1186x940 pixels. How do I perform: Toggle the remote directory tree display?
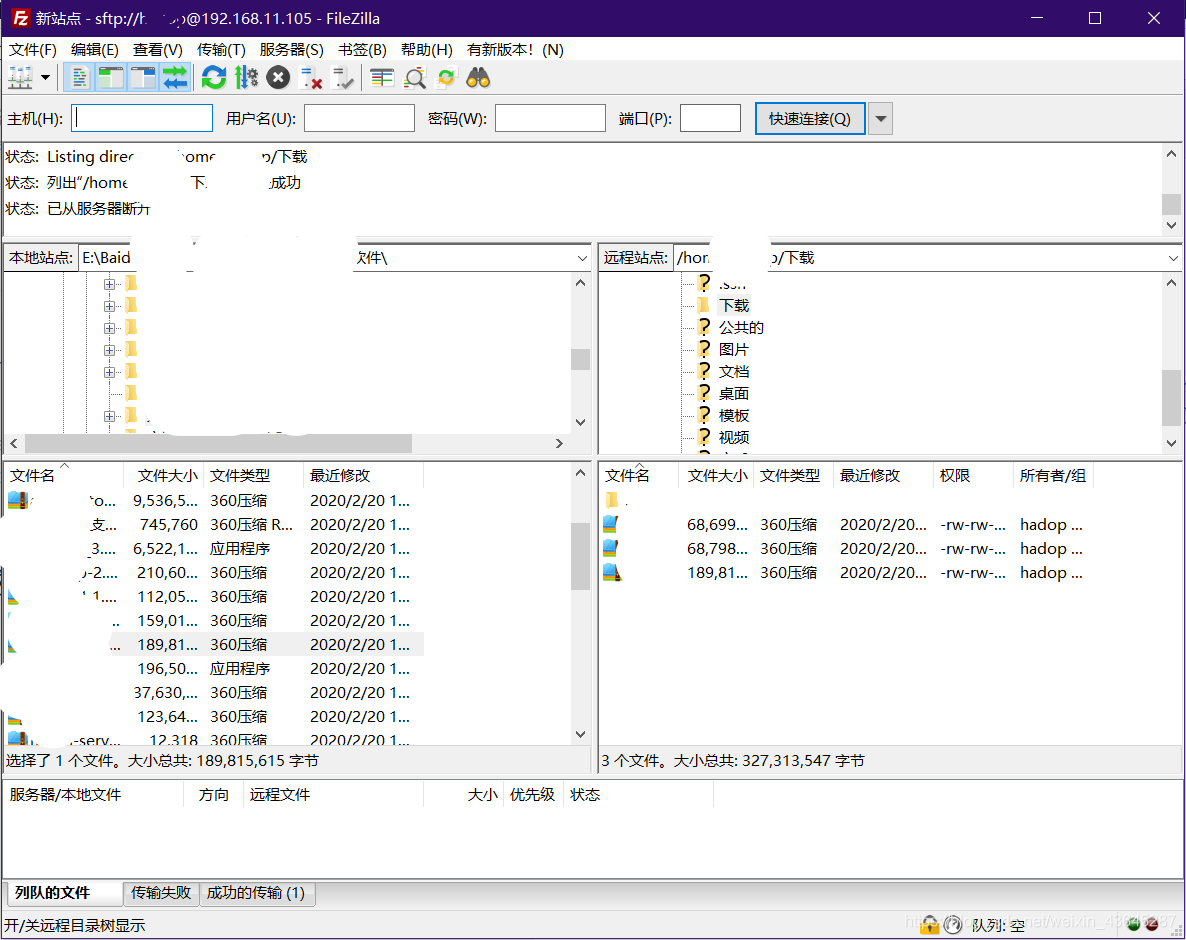[x=142, y=77]
